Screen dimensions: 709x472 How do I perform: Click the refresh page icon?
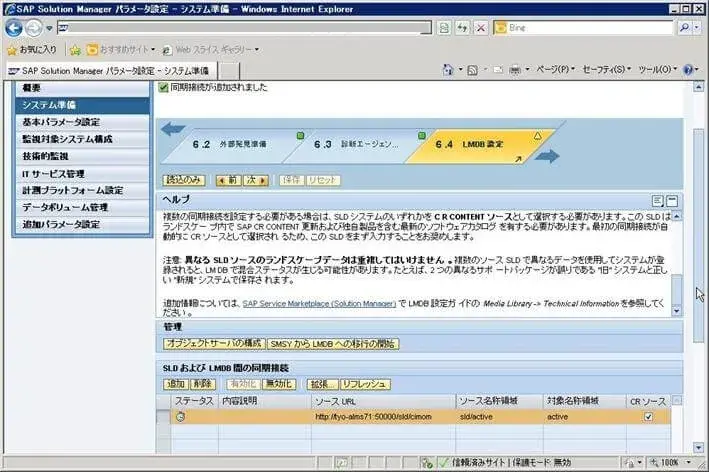[462, 28]
